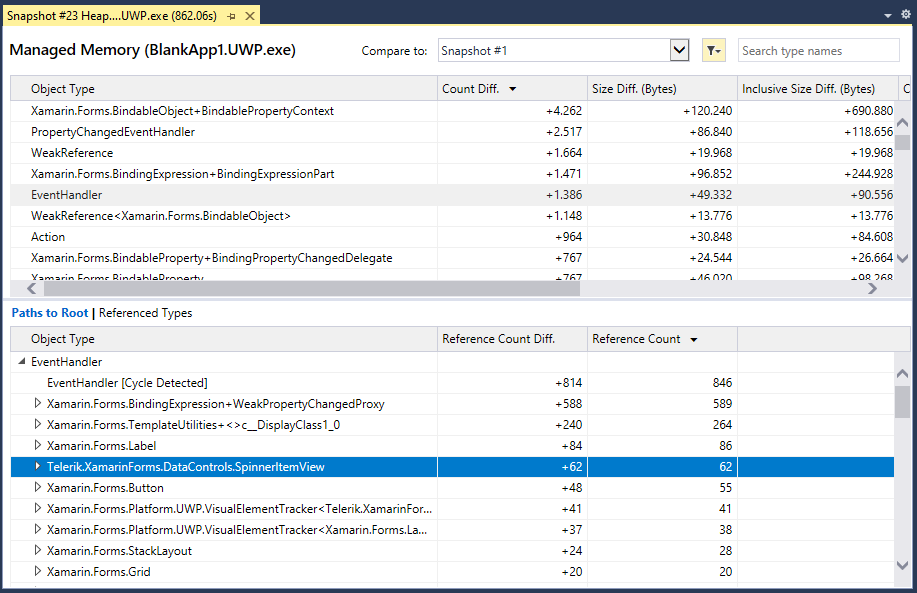Switch to the Paths to Root view
This screenshot has height=593, width=917.
point(50,313)
